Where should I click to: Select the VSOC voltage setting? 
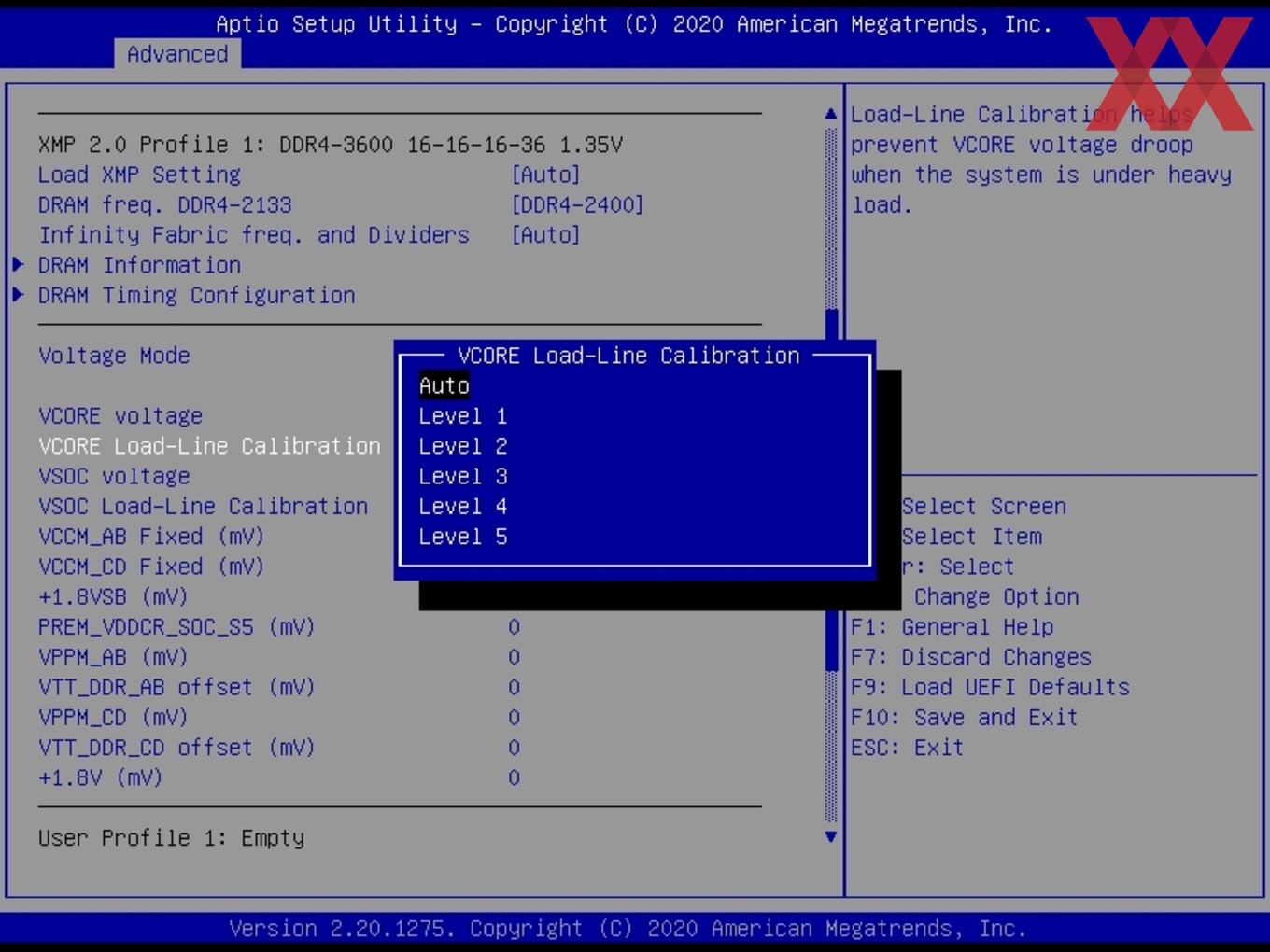pyautogui.click(x=114, y=476)
